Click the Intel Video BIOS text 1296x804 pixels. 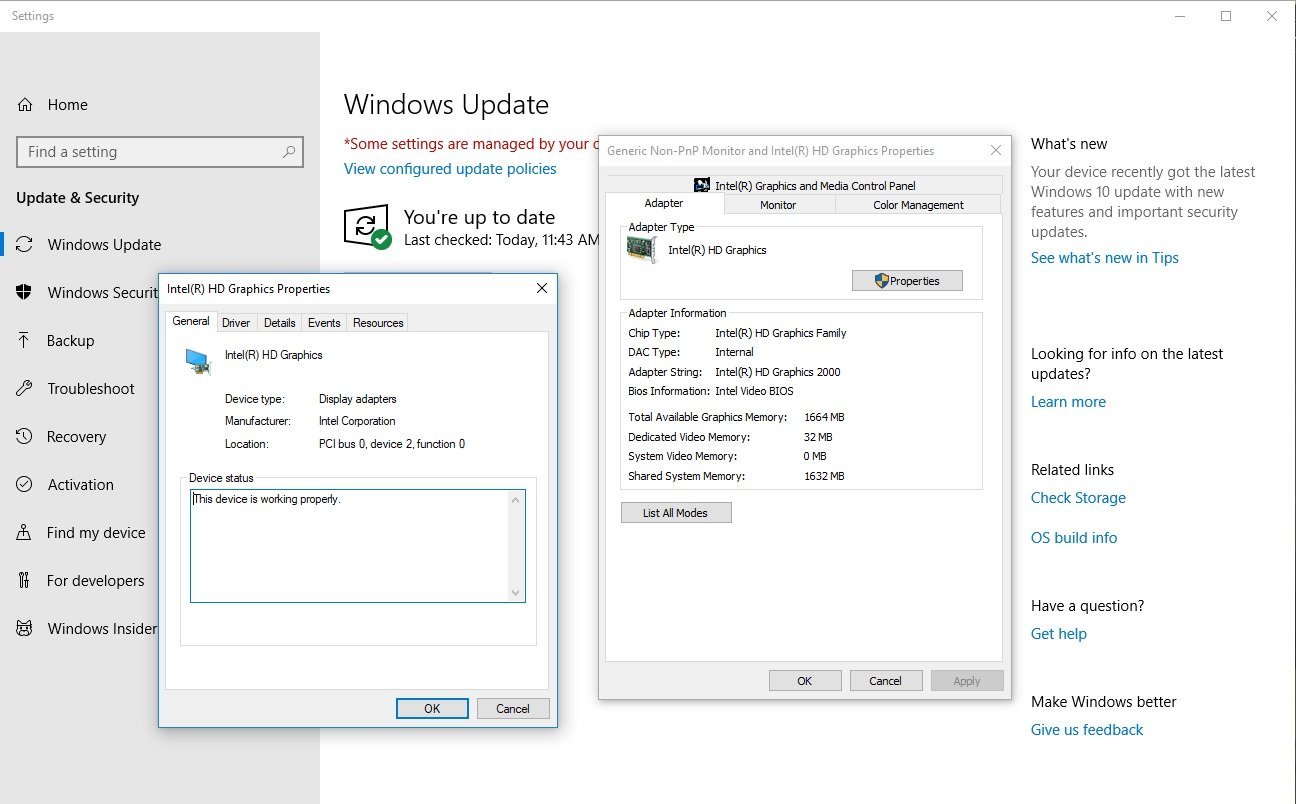754,391
